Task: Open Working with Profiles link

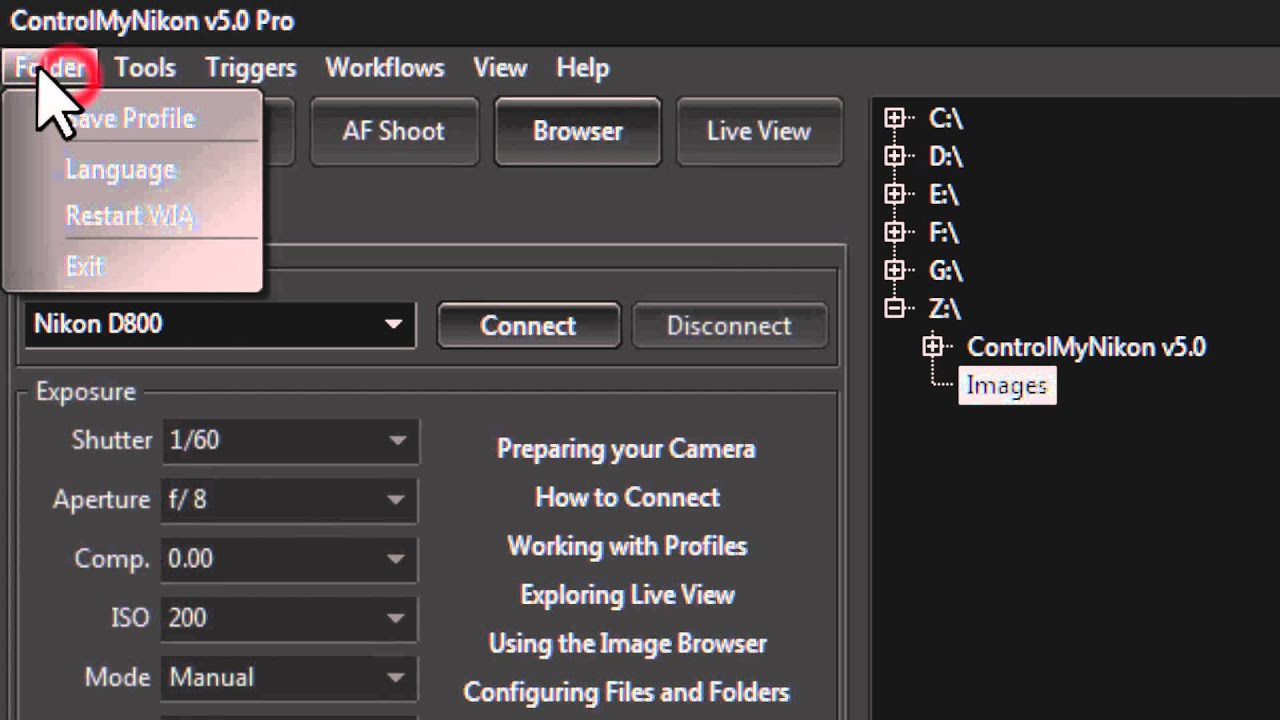Action: point(627,546)
